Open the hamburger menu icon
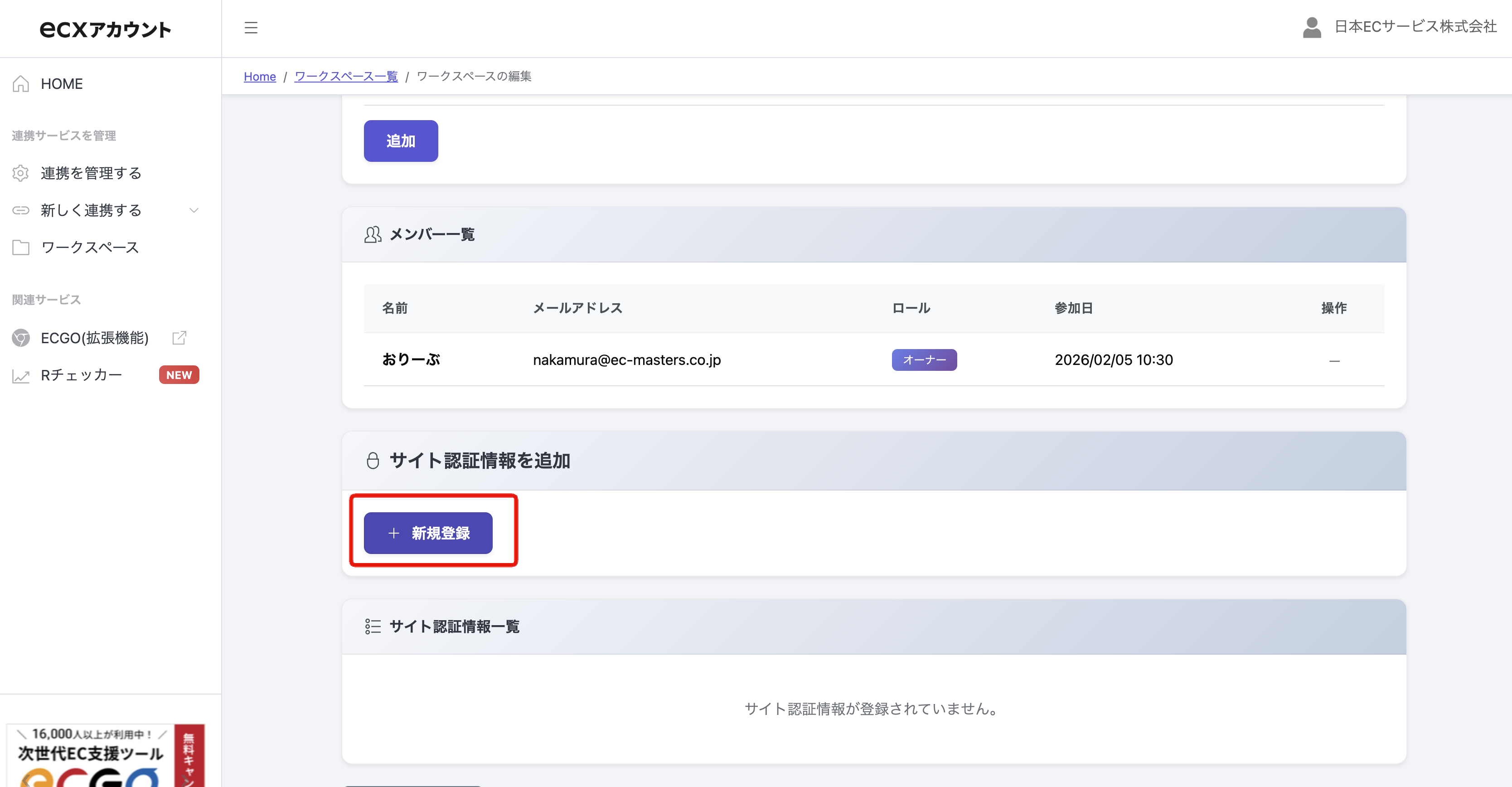Screen dimensions: 1512x787 [251, 28]
